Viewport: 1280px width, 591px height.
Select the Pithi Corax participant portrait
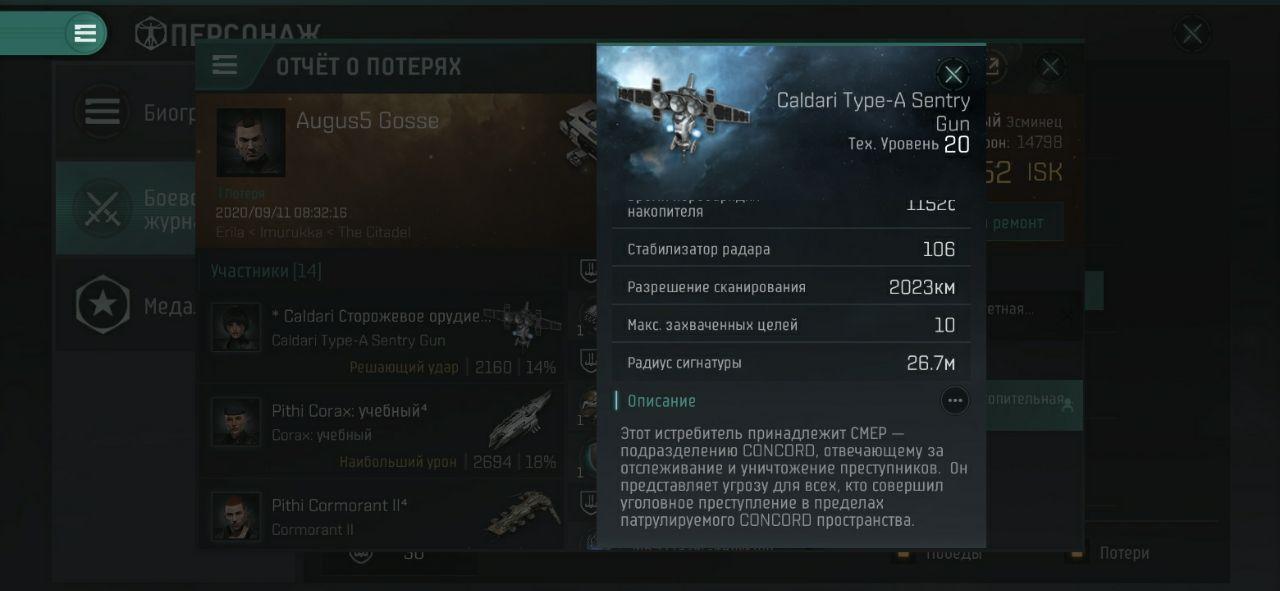click(237, 422)
